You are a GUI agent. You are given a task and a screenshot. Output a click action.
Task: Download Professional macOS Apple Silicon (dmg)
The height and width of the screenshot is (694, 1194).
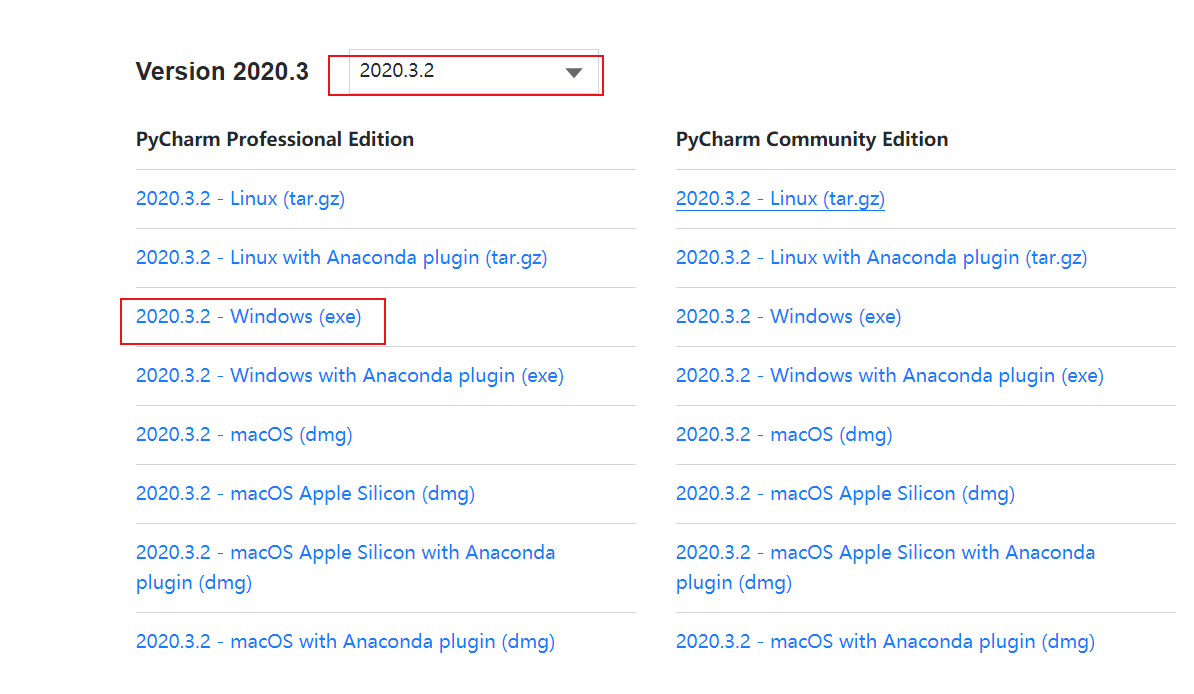pyautogui.click(x=305, y=494)
